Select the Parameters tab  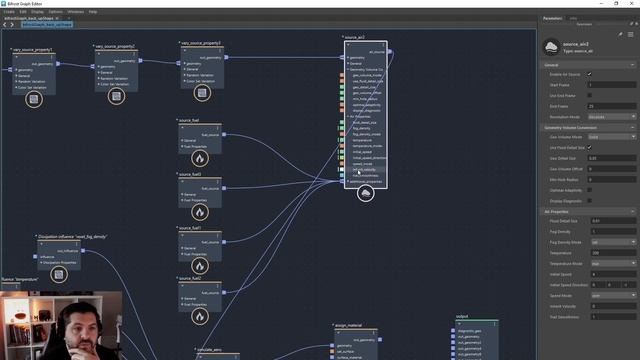[552, 18]
